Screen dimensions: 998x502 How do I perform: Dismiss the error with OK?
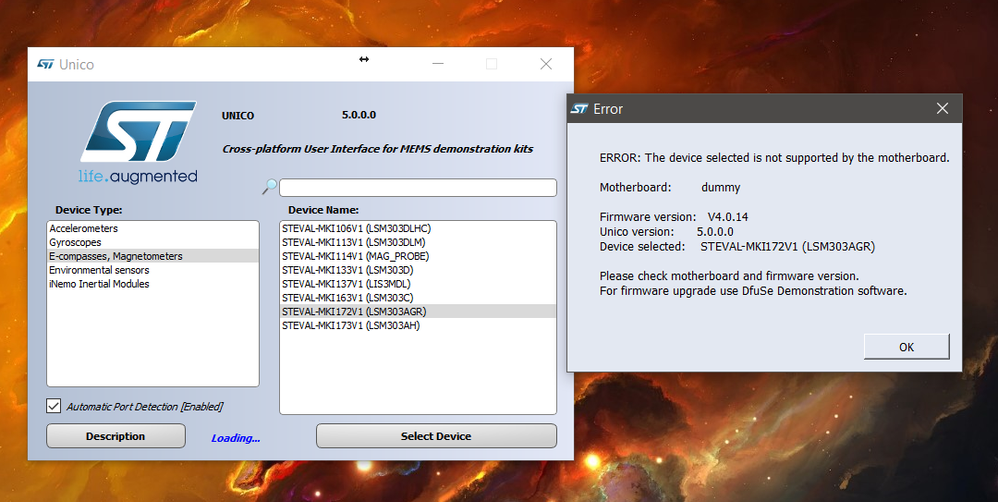pos(906,347)
